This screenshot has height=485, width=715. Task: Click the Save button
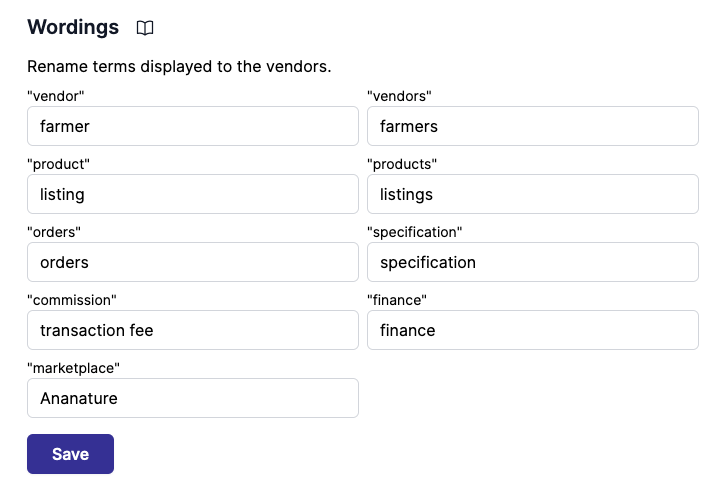click(x=70, y=454)
